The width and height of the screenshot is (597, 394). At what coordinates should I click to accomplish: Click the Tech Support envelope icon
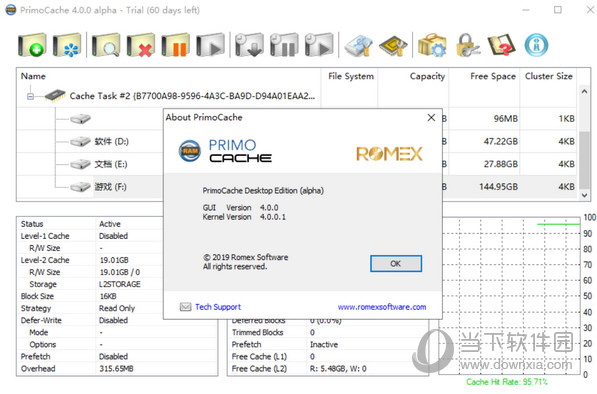185,307
